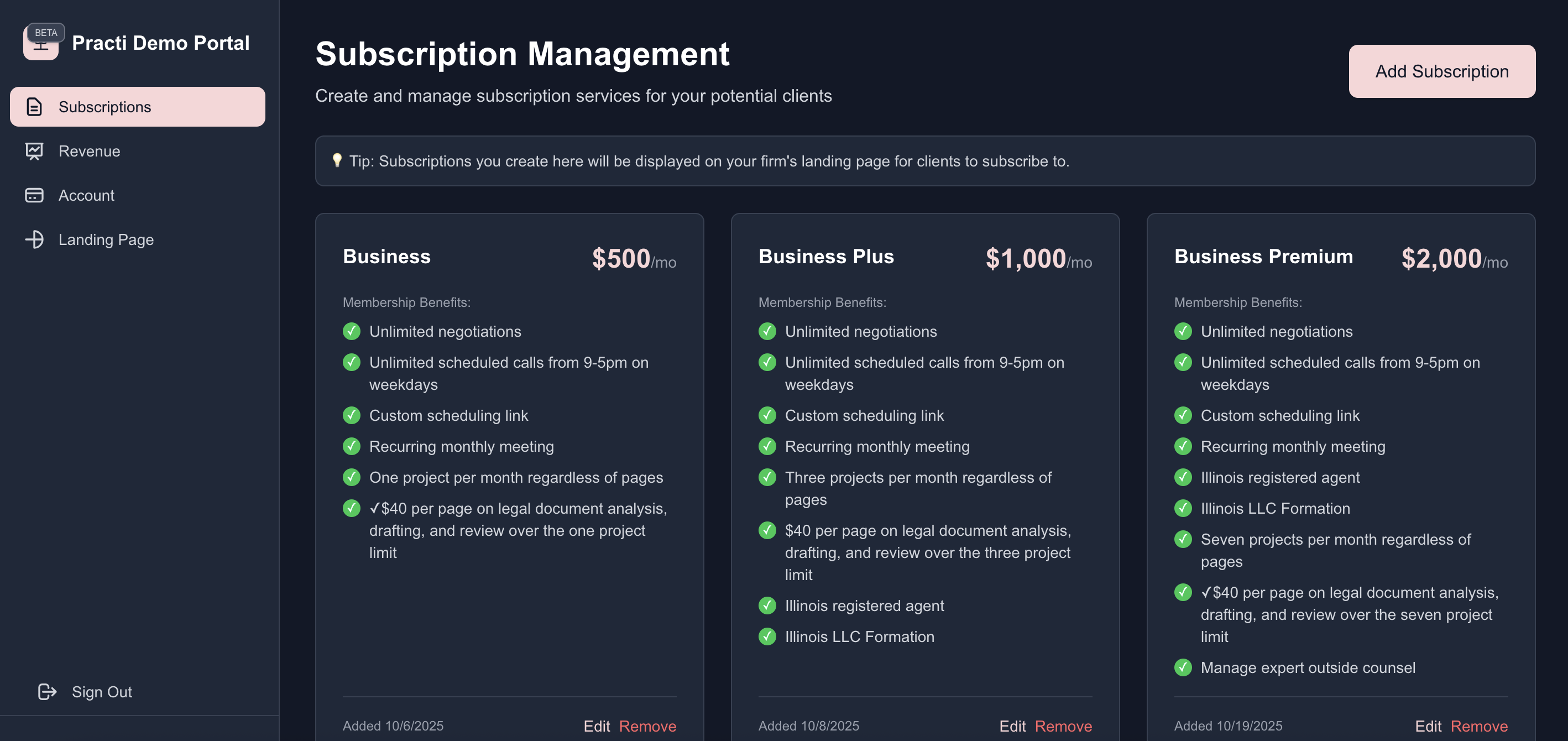Click the Revenue chart icon

click(x=34, y=151)
